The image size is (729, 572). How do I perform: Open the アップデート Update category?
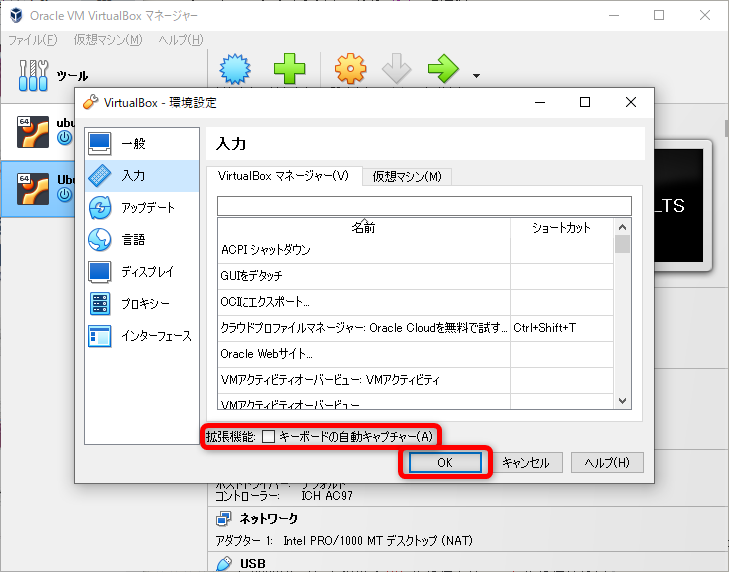(x=142, y=208)
